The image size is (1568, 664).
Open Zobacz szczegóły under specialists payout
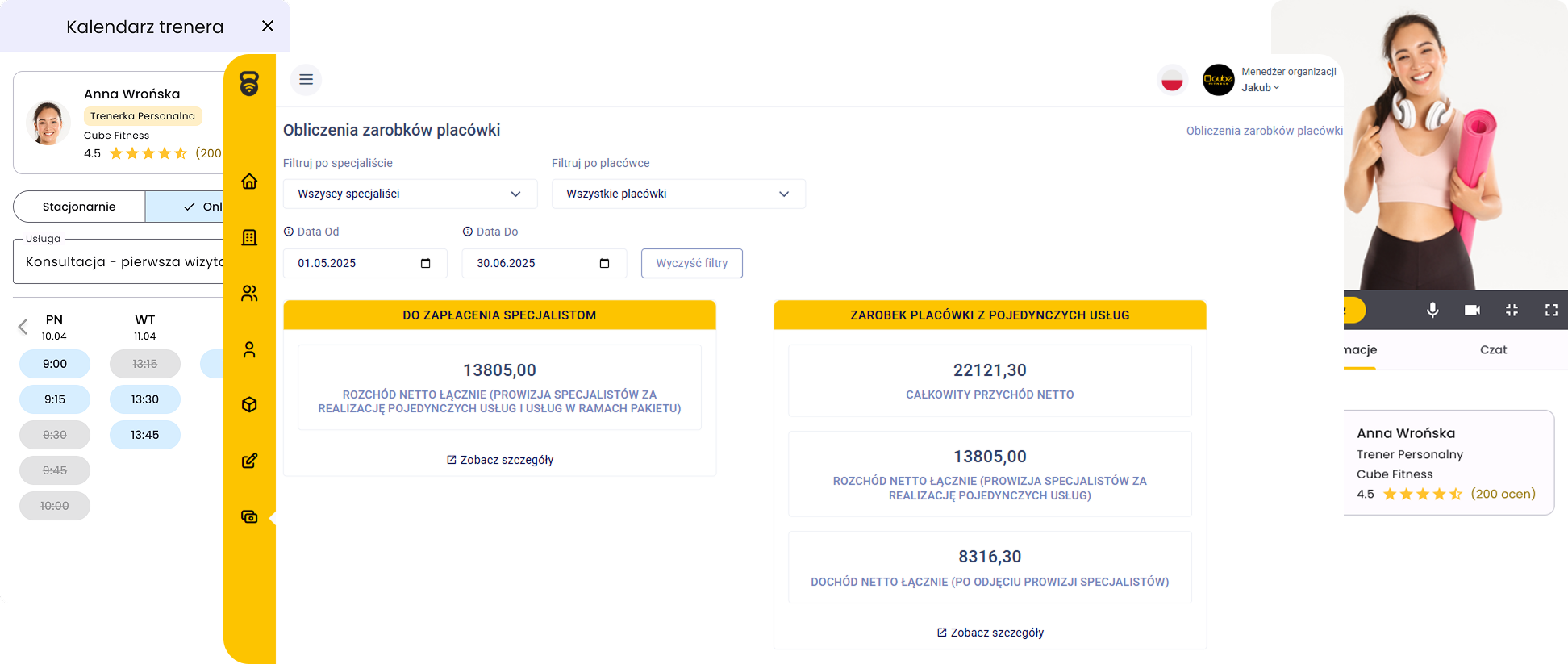(500, 460)
